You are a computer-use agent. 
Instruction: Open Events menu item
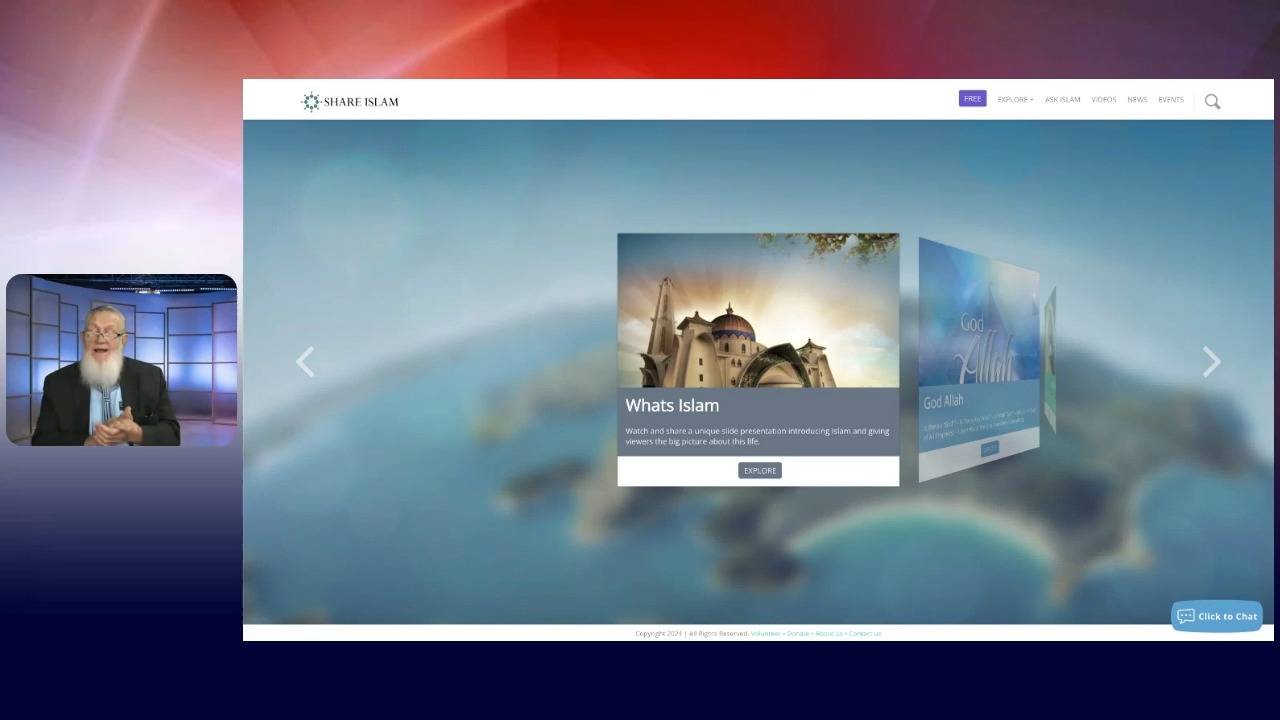tap(1171, 99)
